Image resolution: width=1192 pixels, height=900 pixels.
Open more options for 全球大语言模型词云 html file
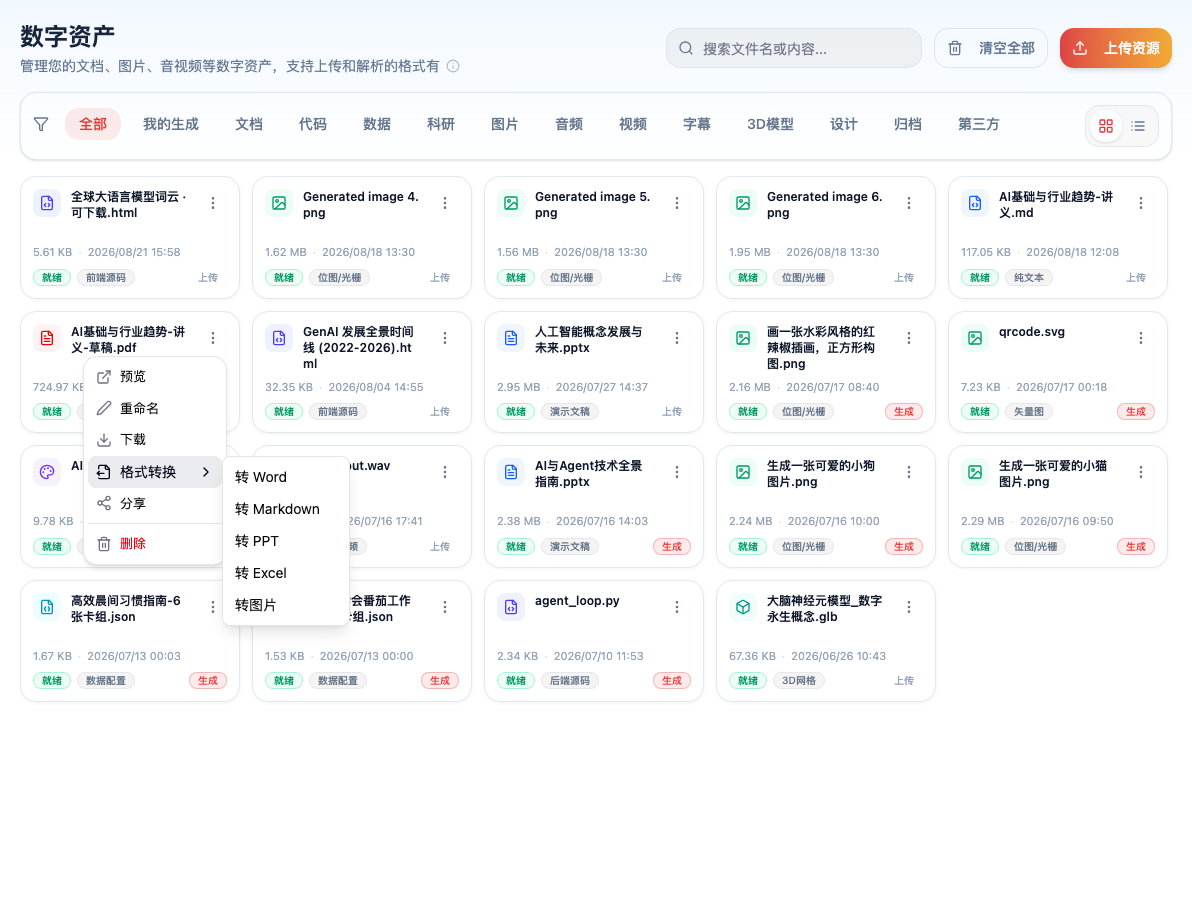click(x=213, y=203)
